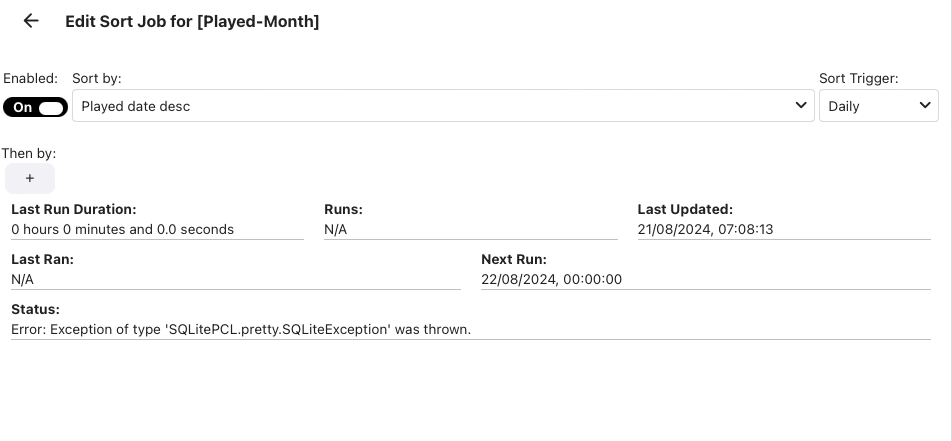This screenshot has width=952, height=441.
Task: Click the 'Sort Trigger:' label
Action: coord(858,78)
